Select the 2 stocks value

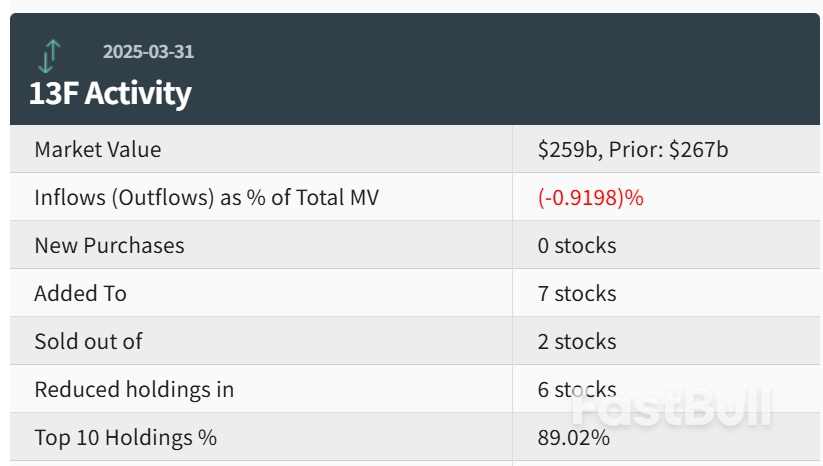576,342
